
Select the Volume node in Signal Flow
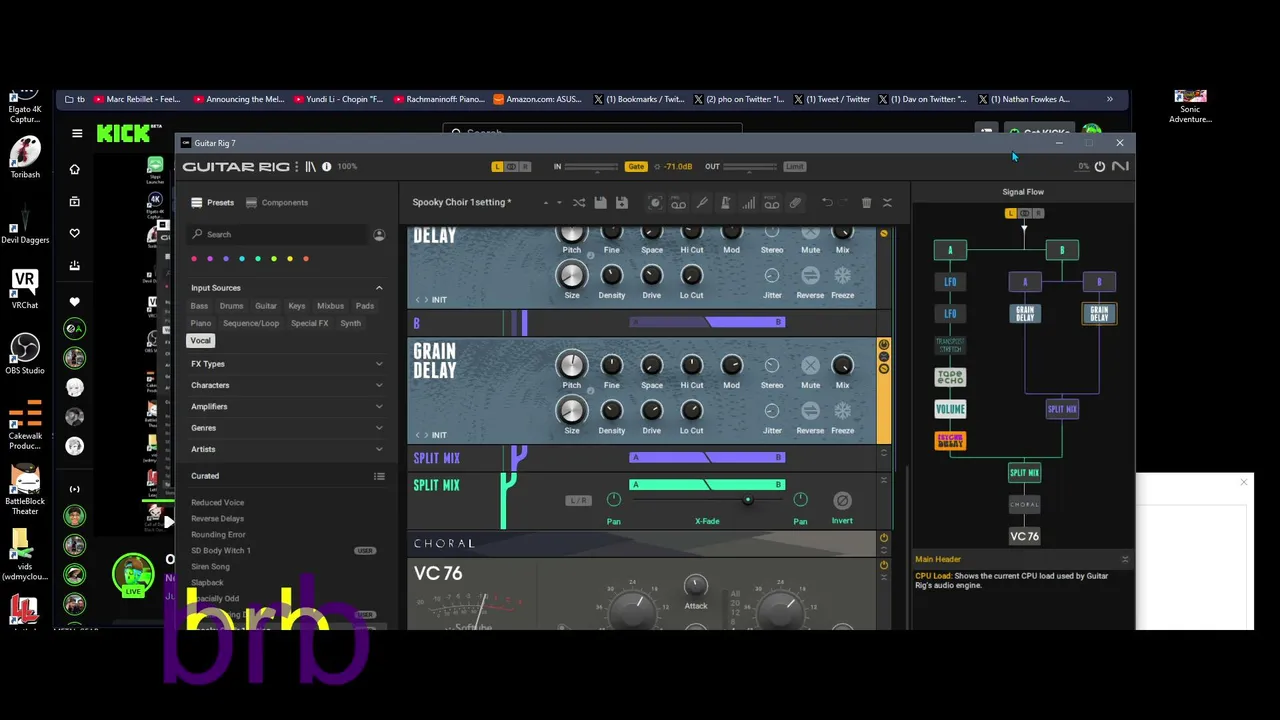coord(950,409)
